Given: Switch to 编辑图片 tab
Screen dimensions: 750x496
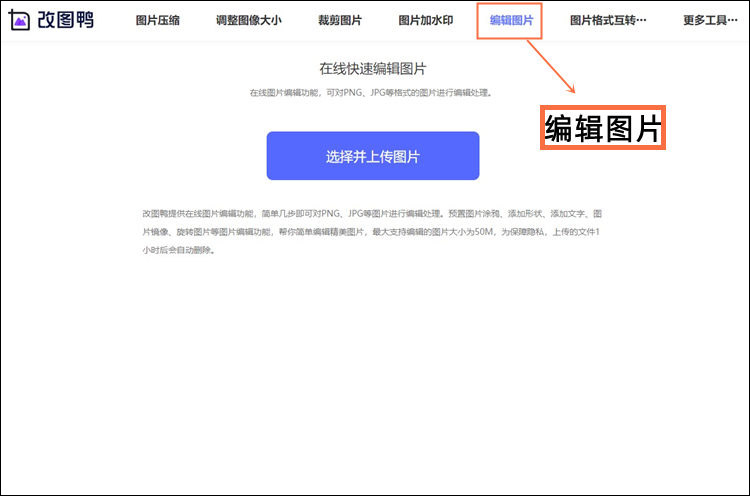Looking at the screenshot, I should tap(511, 21).
